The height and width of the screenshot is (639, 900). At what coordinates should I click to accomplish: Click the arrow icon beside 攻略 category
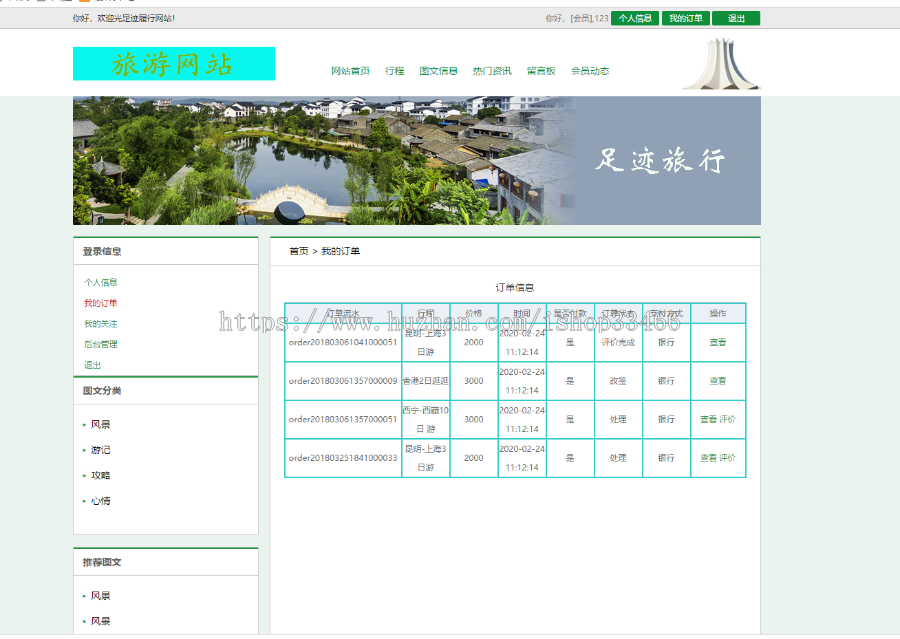tap(84, 475)
